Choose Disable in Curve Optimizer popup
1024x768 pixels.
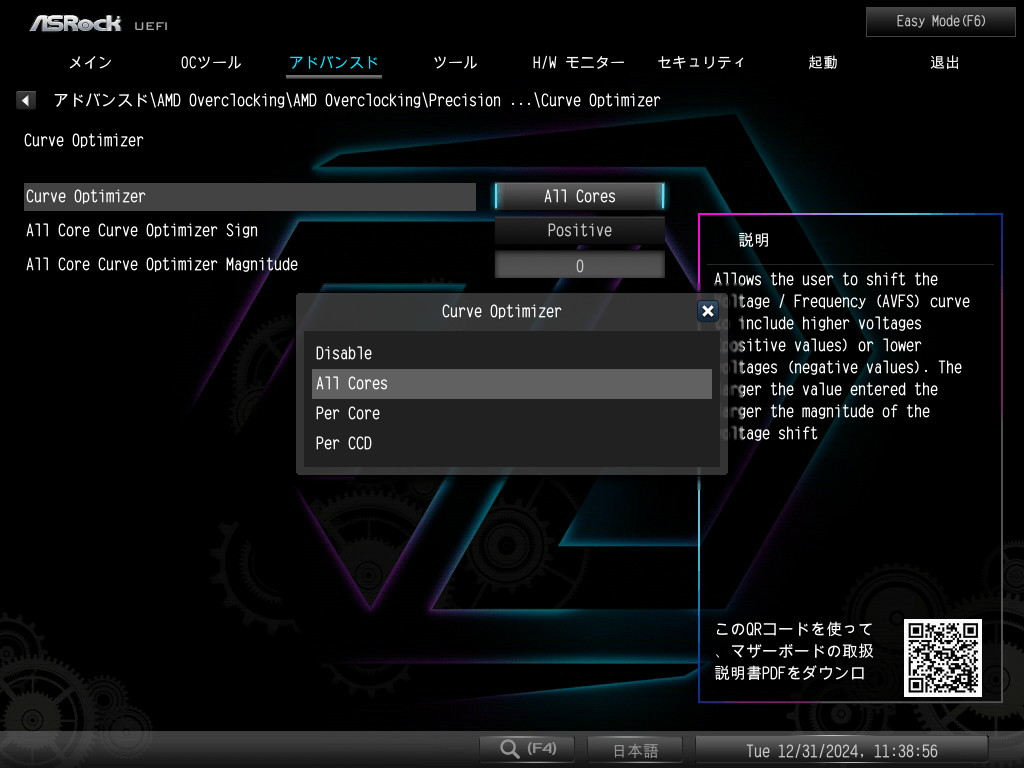[x=511, y=353]
